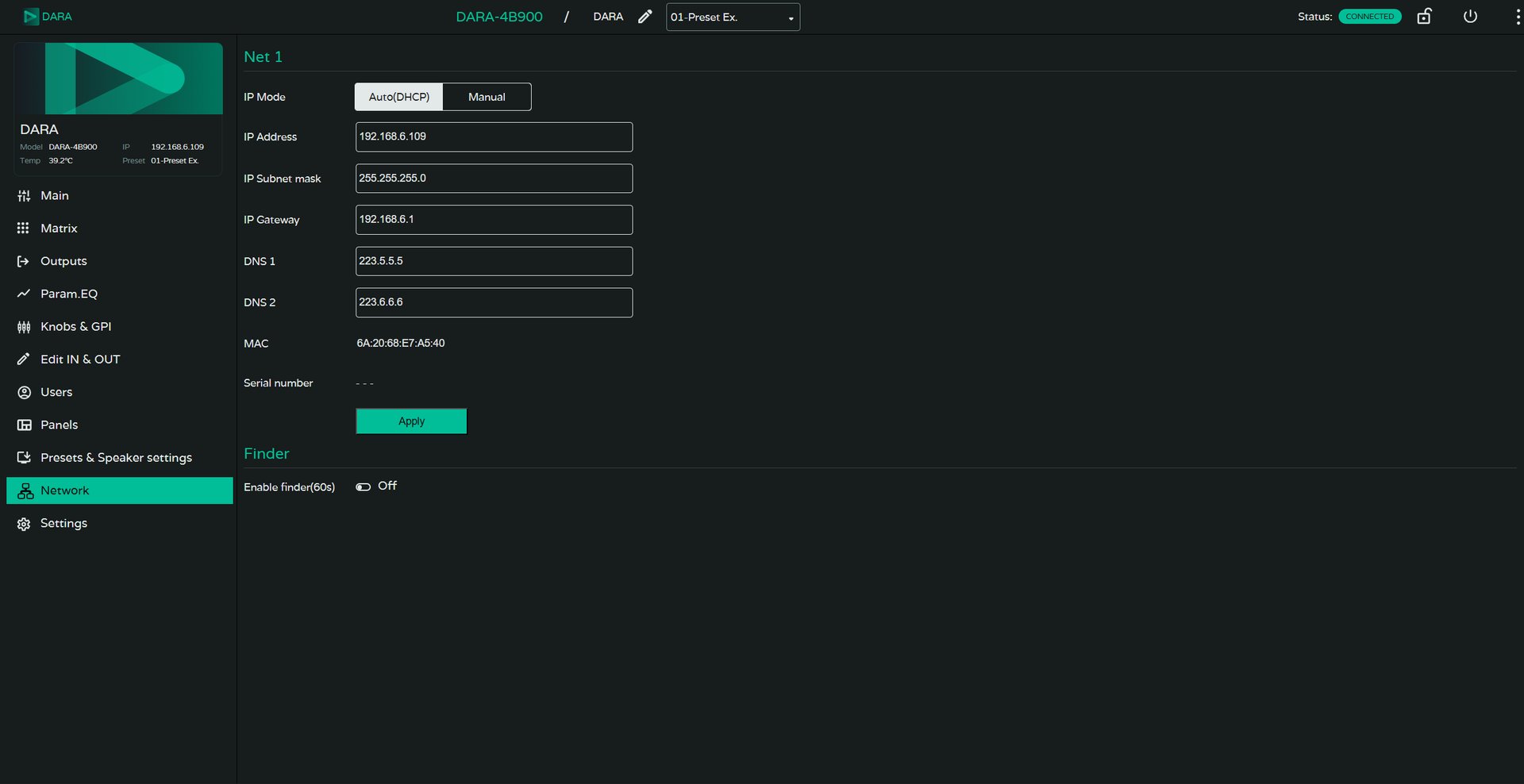Click the Network topology icon
The width and height of the screenshot is (1524, 784).
point(25,490)
